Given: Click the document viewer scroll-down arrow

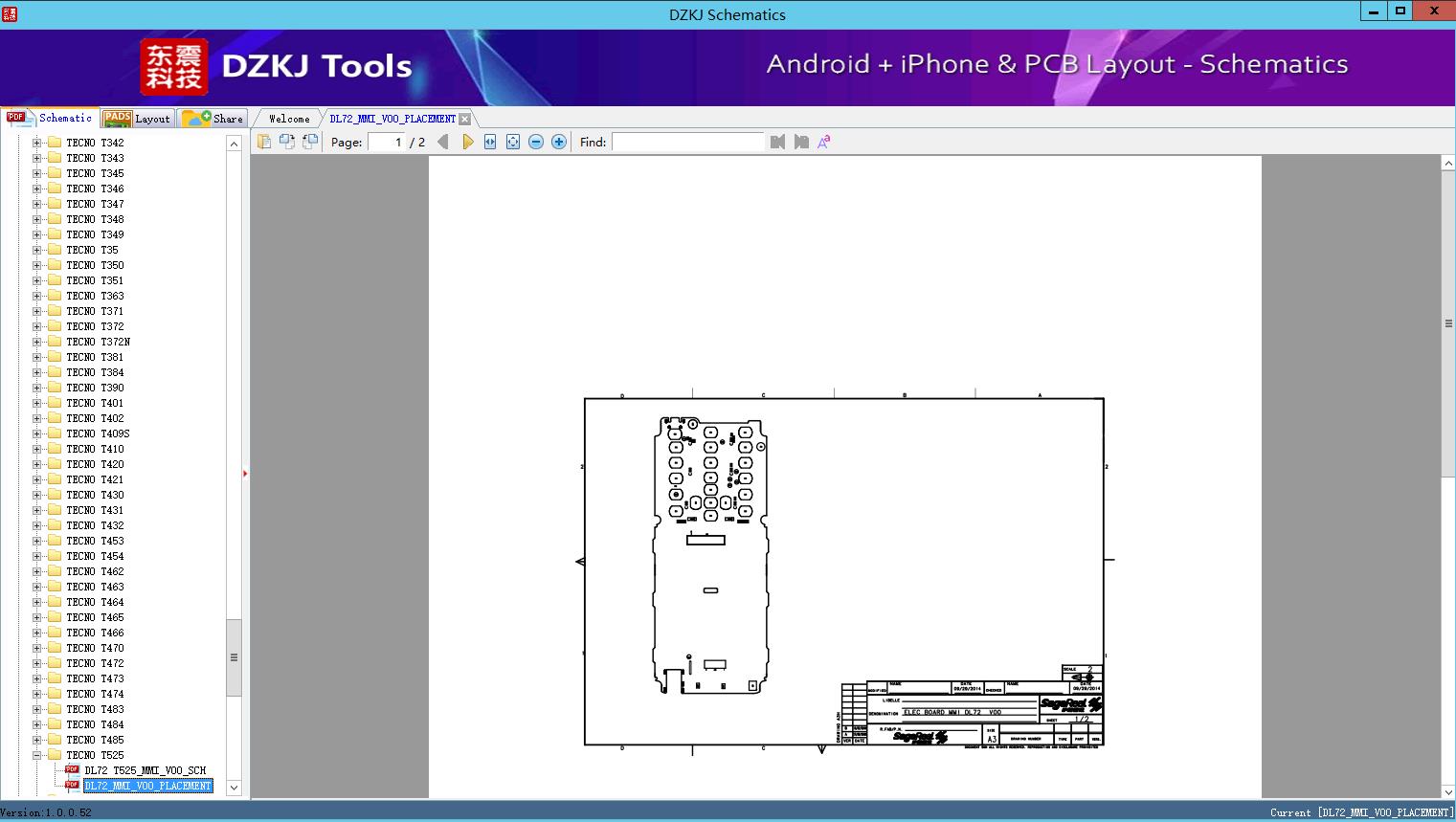Looking at the screenshot, I should (1448, 791).
